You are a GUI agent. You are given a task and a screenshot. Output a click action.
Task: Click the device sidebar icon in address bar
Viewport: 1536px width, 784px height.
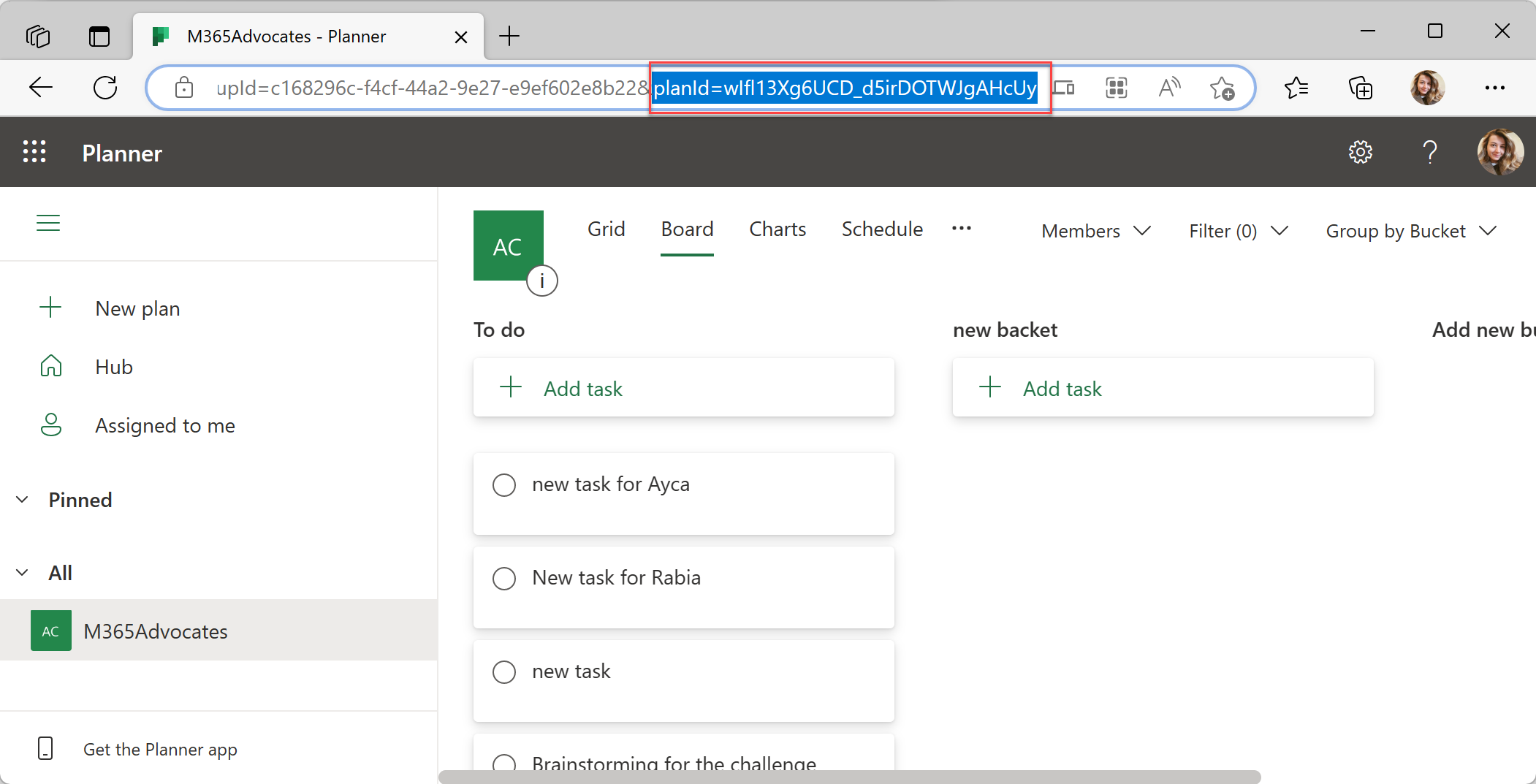(1064, 88)
